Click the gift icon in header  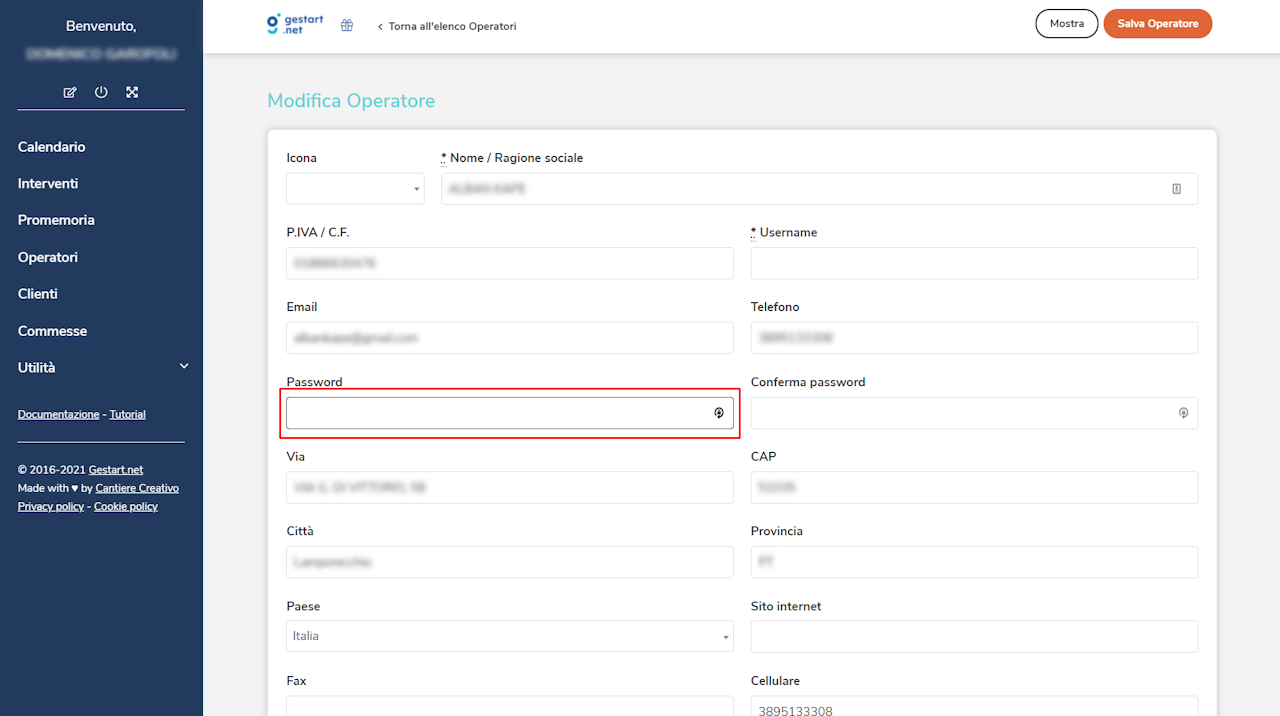click(x=347, y=25)
